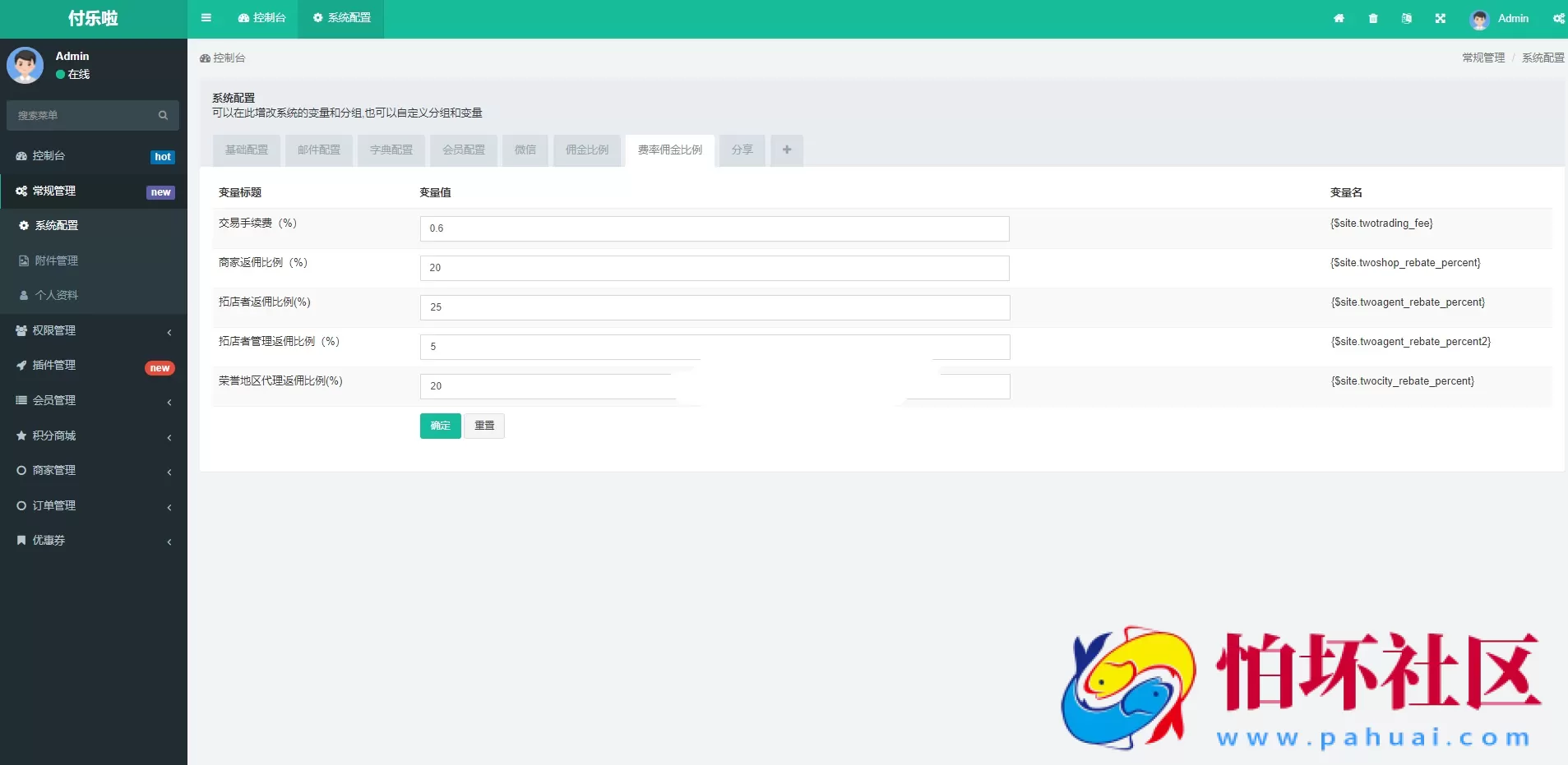Screen dimensions: 1568x765
Task: Open the gears settings icon at top right
Action: pos(1558,18)
